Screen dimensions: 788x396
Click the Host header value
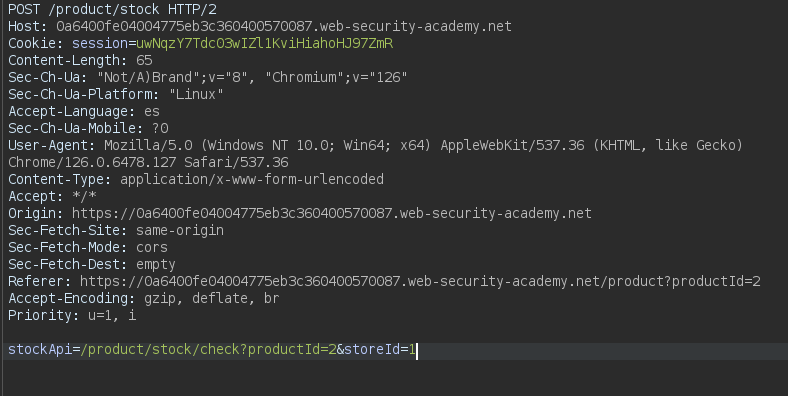point(284,26)
